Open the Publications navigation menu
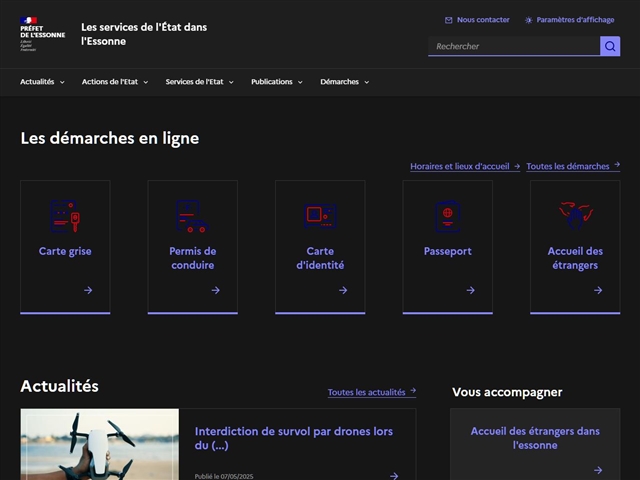 tap(277, 82)
